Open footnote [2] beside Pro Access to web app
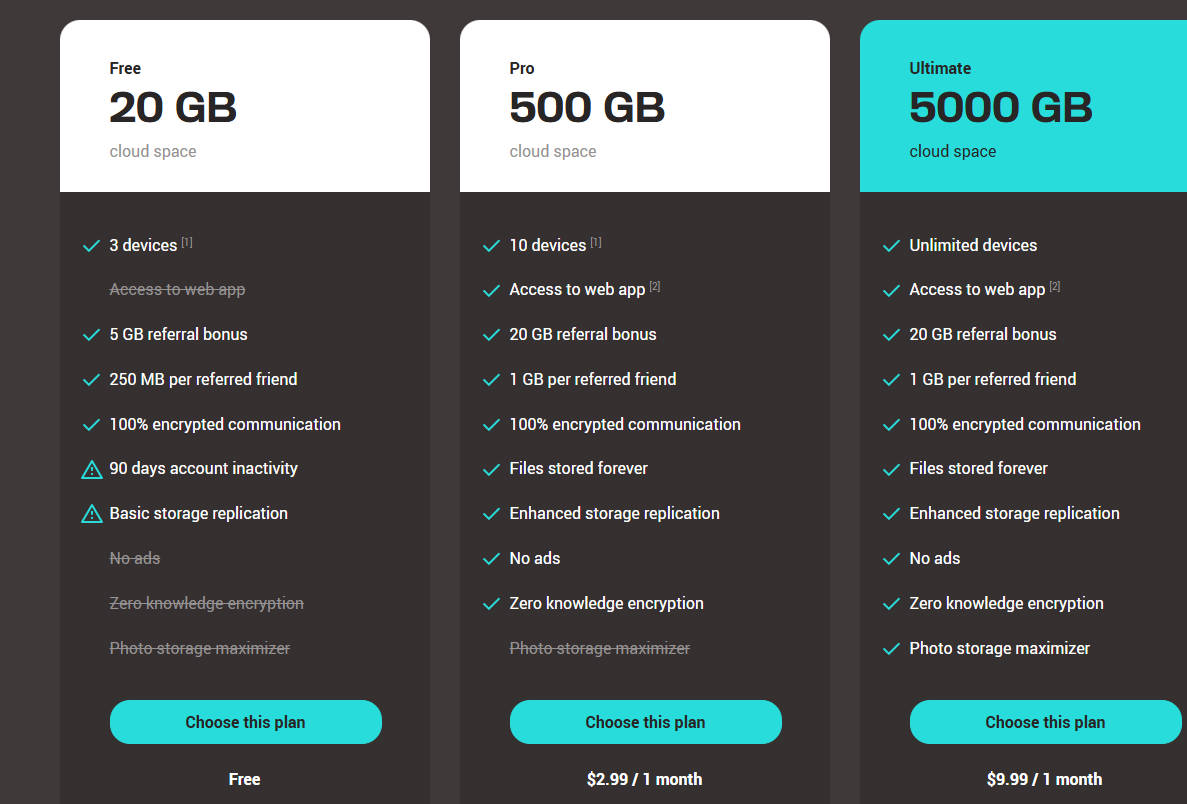The height and width of the screenshot is (804, 1187). click(x=655, y=286)
